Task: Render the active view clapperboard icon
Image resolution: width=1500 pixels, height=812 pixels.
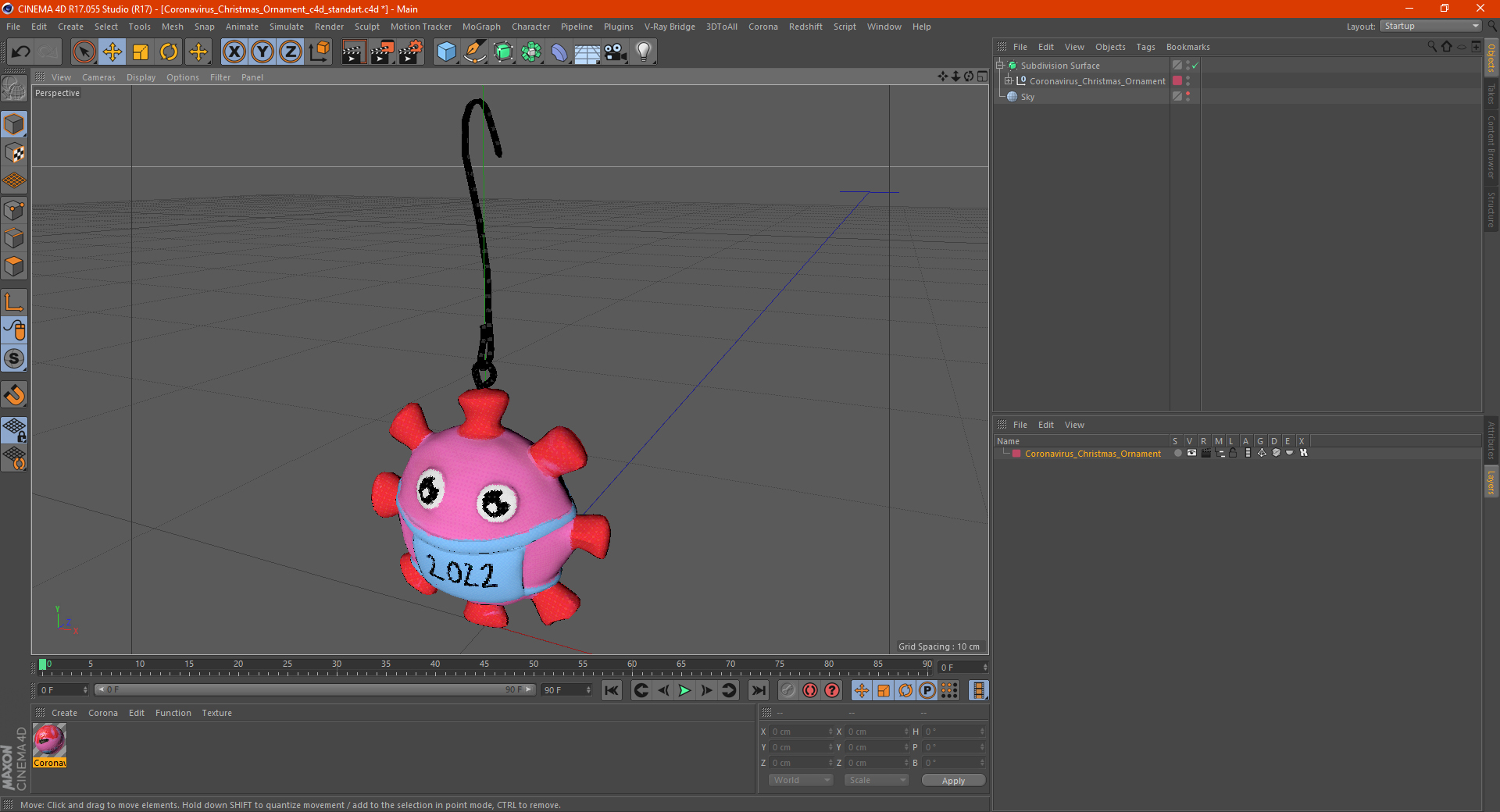Action: (x=353, y=52)
